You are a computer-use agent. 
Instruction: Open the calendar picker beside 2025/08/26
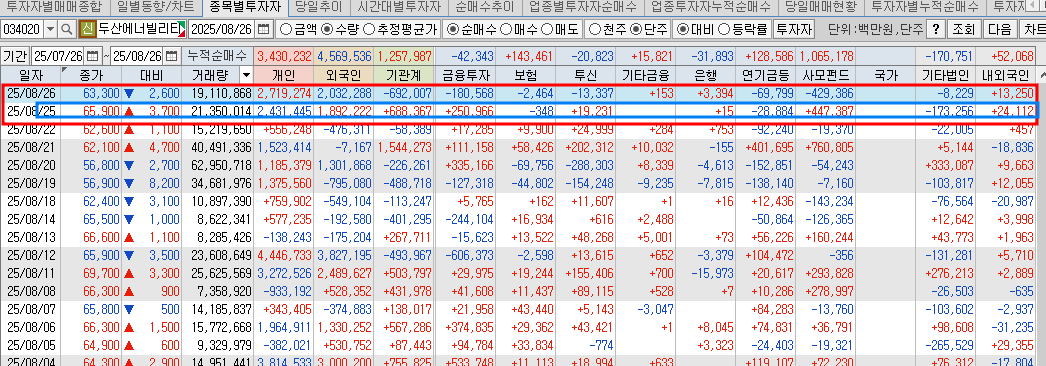264,29
